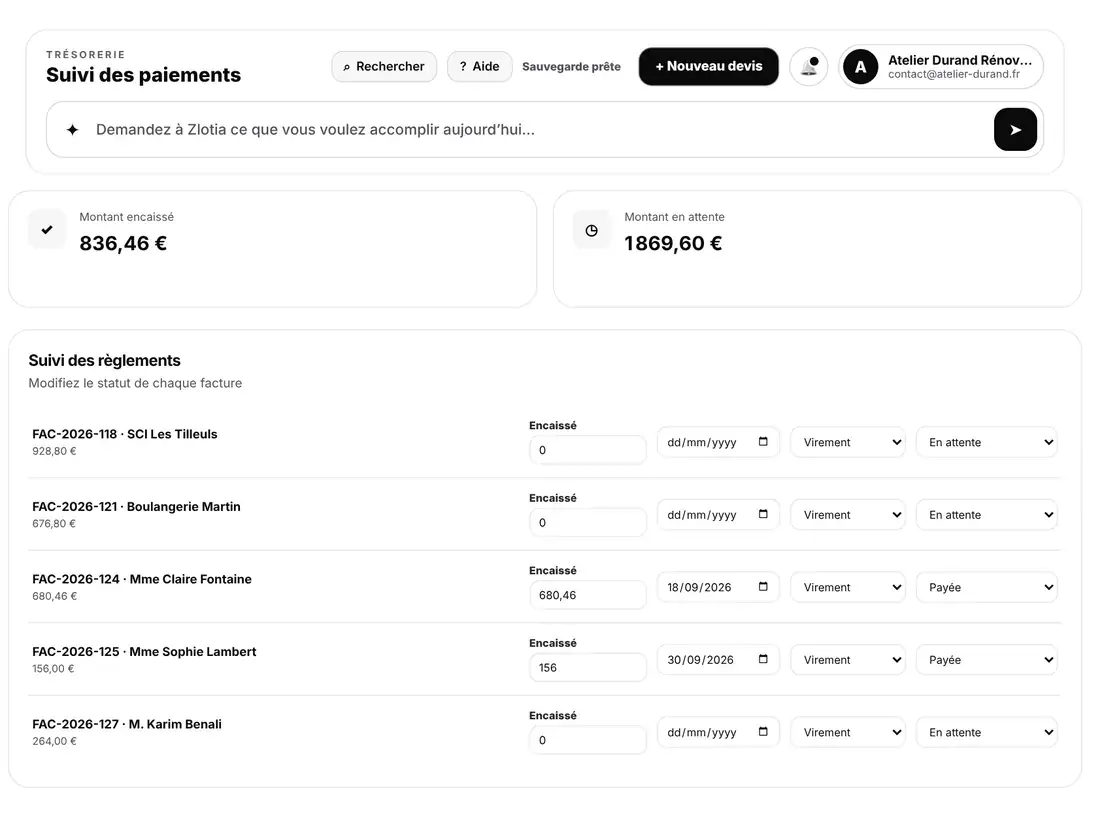
Task: Open the Aide help button
Action: coord(480,67)
